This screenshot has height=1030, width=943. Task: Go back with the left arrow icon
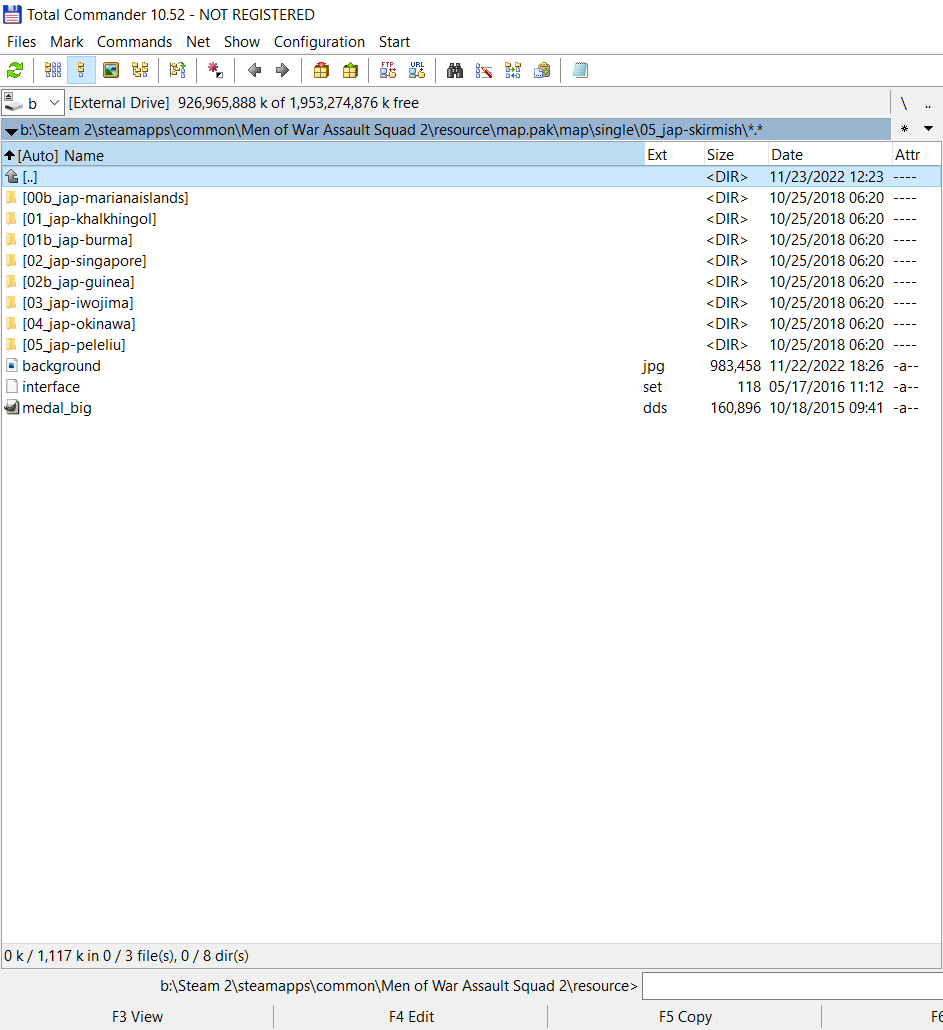254,70
